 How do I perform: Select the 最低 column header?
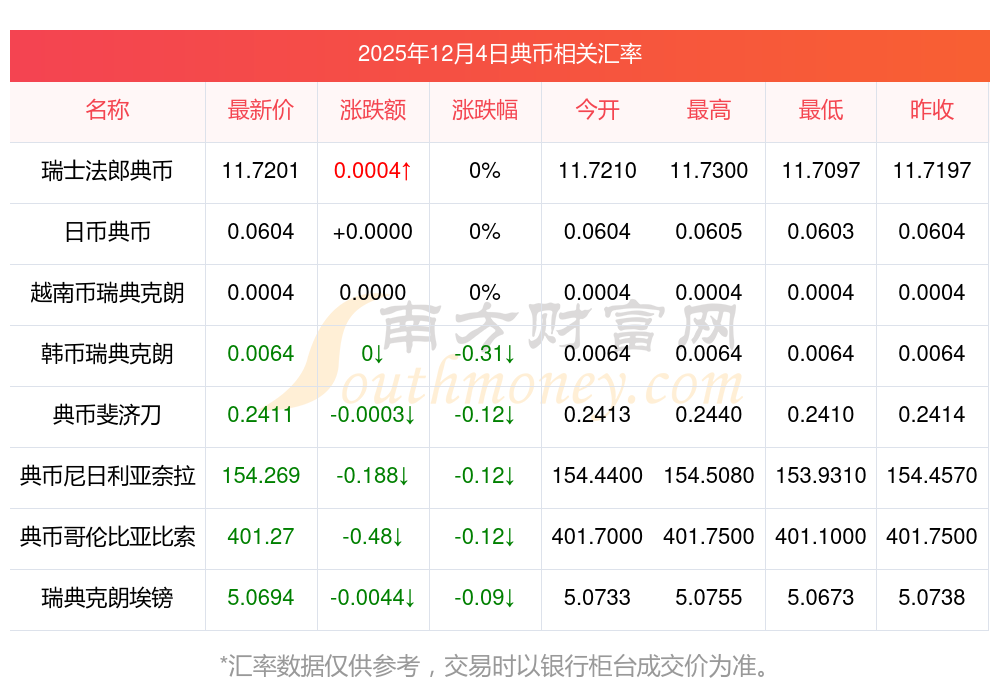821,110
